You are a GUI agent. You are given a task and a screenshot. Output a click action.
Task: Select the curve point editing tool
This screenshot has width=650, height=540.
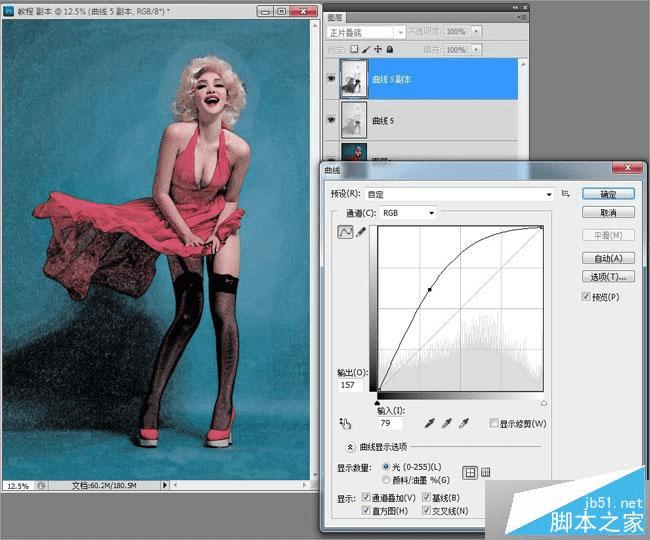[345, 232]
